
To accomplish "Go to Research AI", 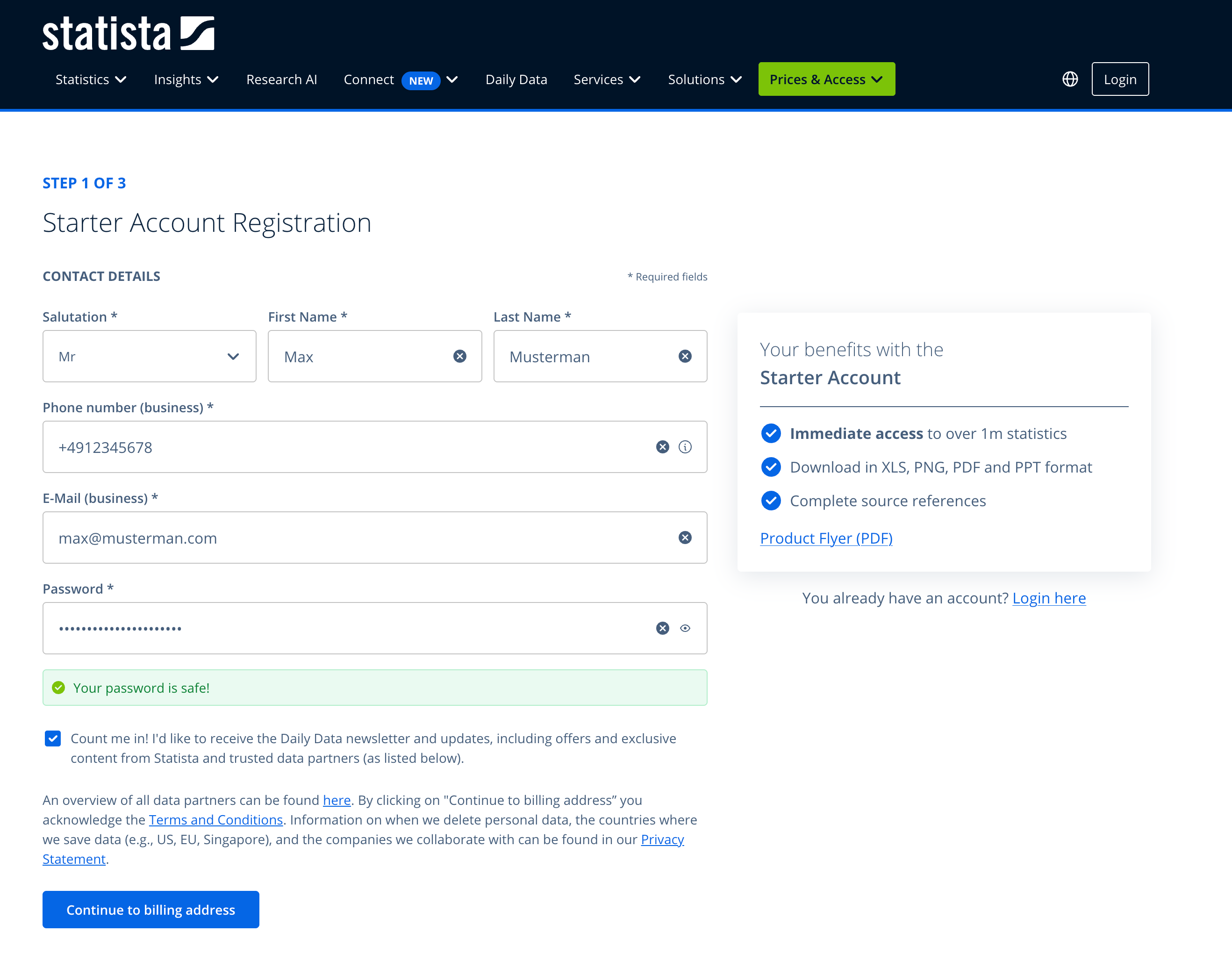I will 281,79.
